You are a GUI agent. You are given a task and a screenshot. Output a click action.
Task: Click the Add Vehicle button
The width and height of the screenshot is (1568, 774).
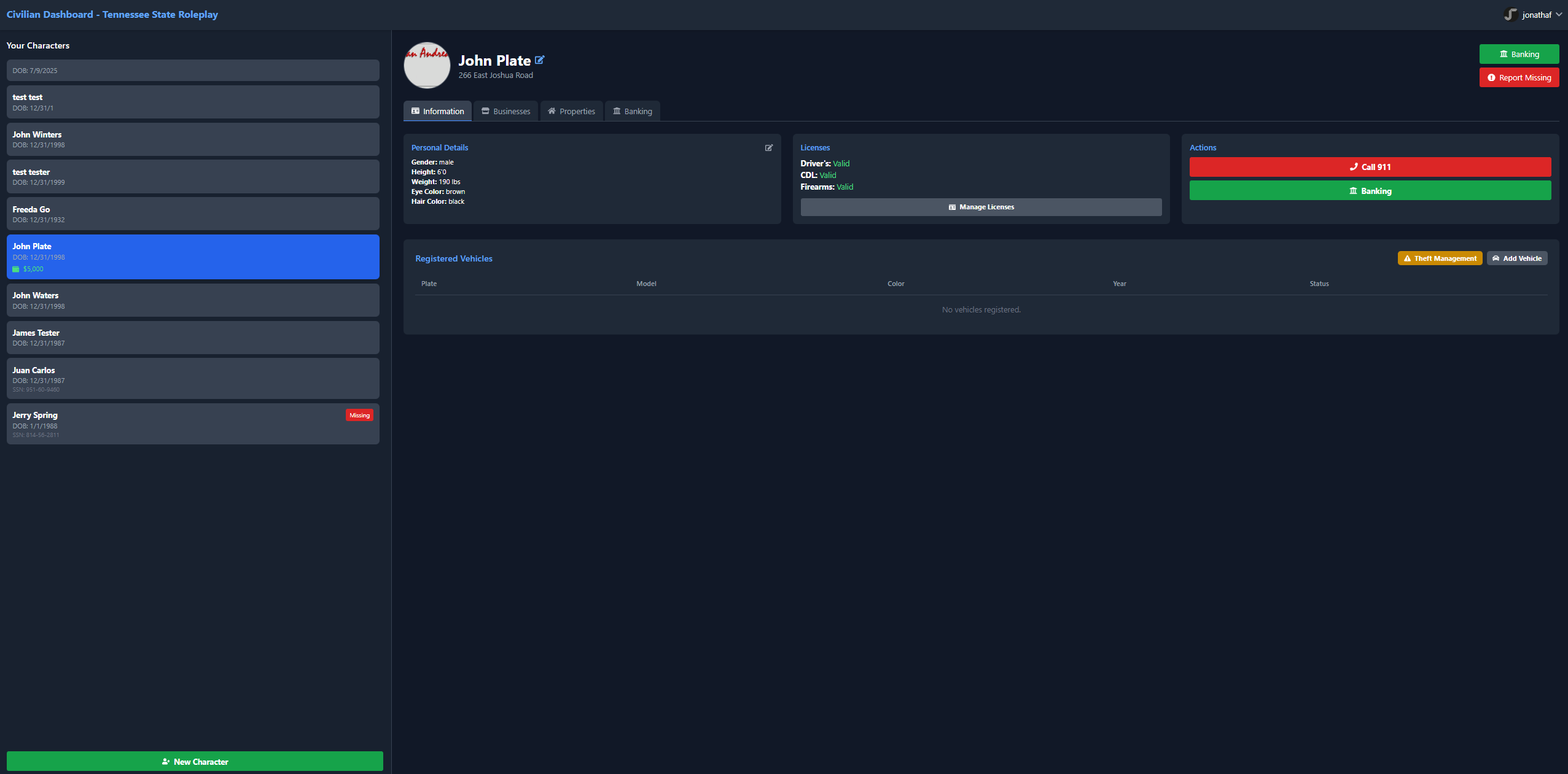pos(1516,258)
